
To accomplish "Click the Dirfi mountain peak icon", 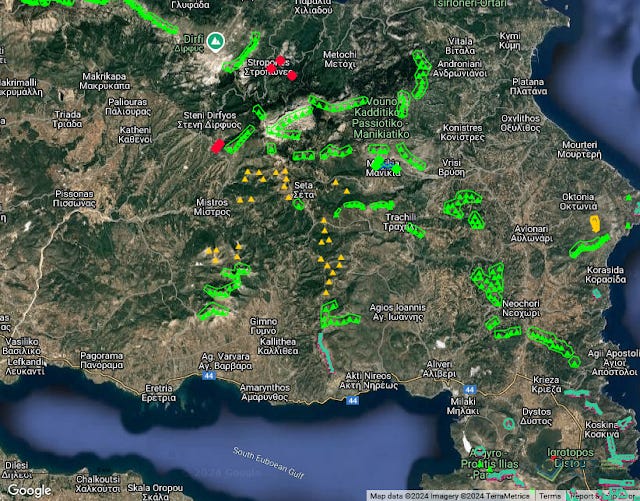I will click(227, 43).
